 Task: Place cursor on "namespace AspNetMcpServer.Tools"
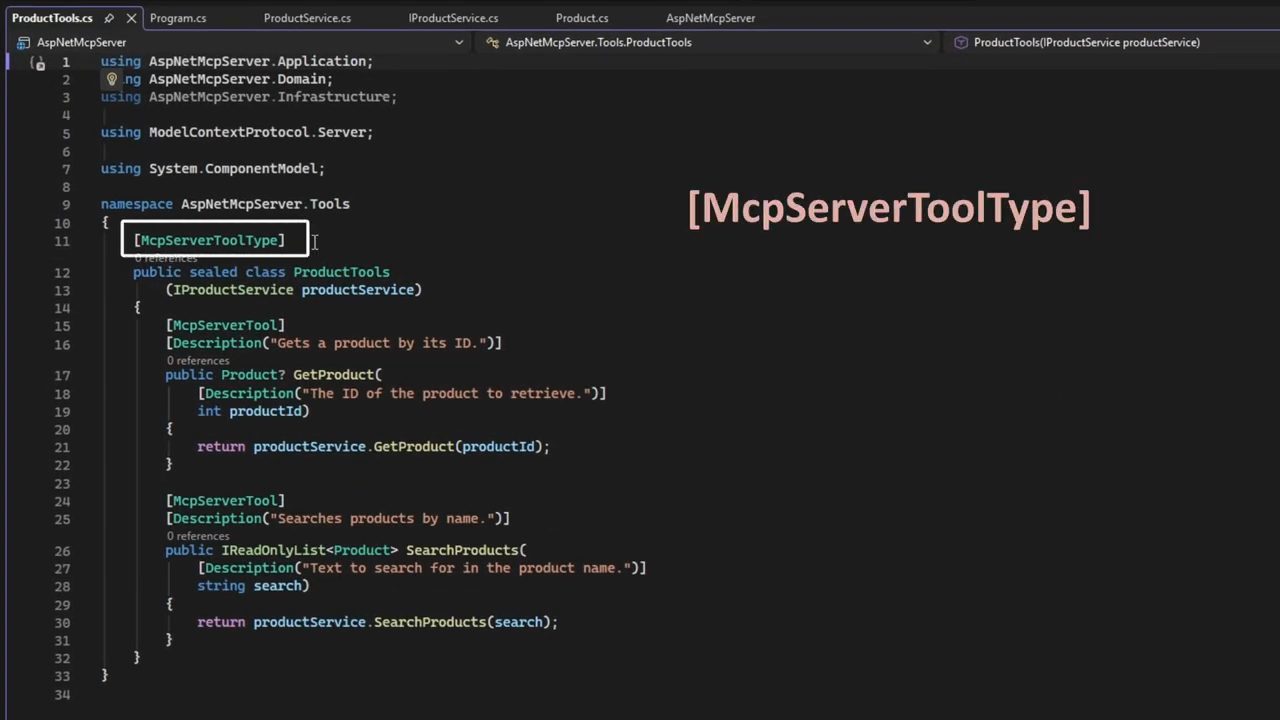[225, 204]
